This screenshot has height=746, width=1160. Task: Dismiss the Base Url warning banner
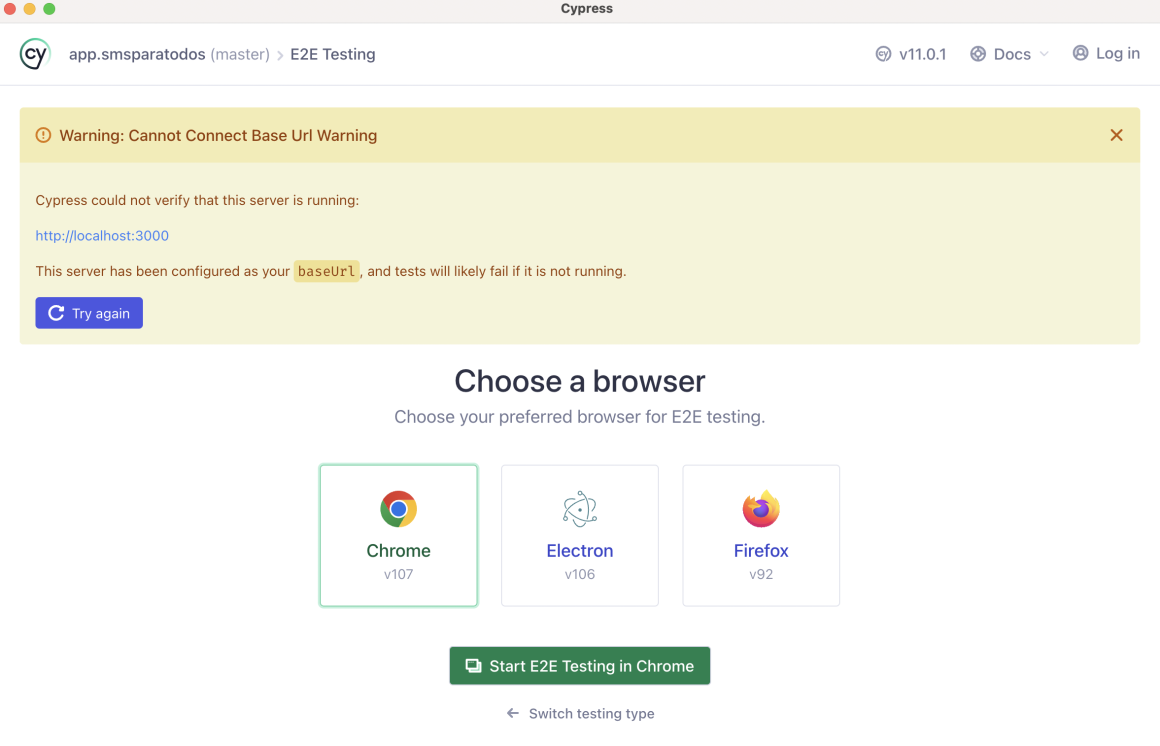(x=1116, y=135)
